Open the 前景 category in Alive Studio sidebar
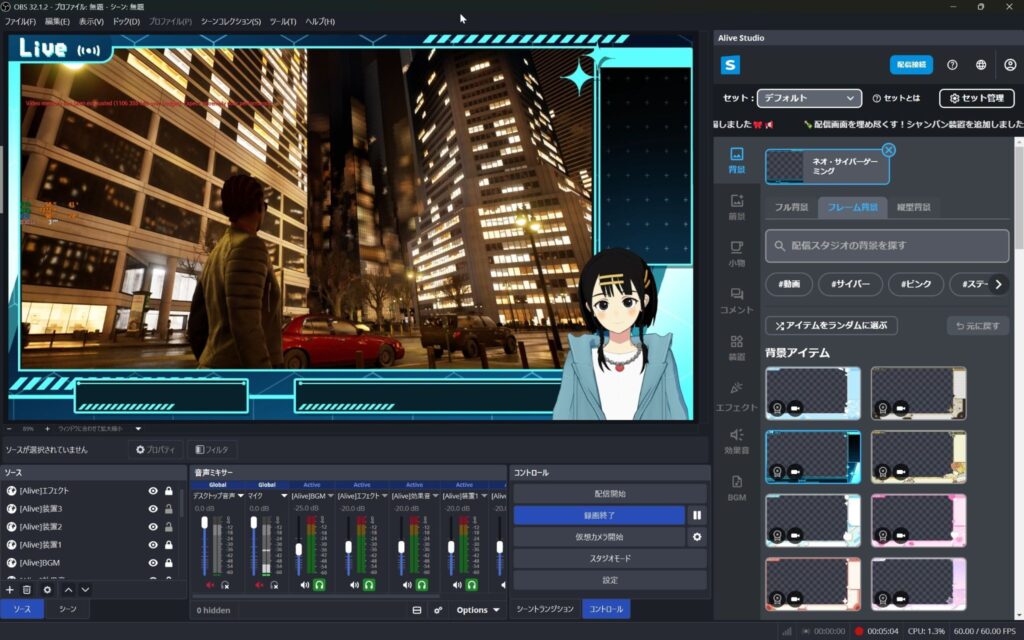 736,207
